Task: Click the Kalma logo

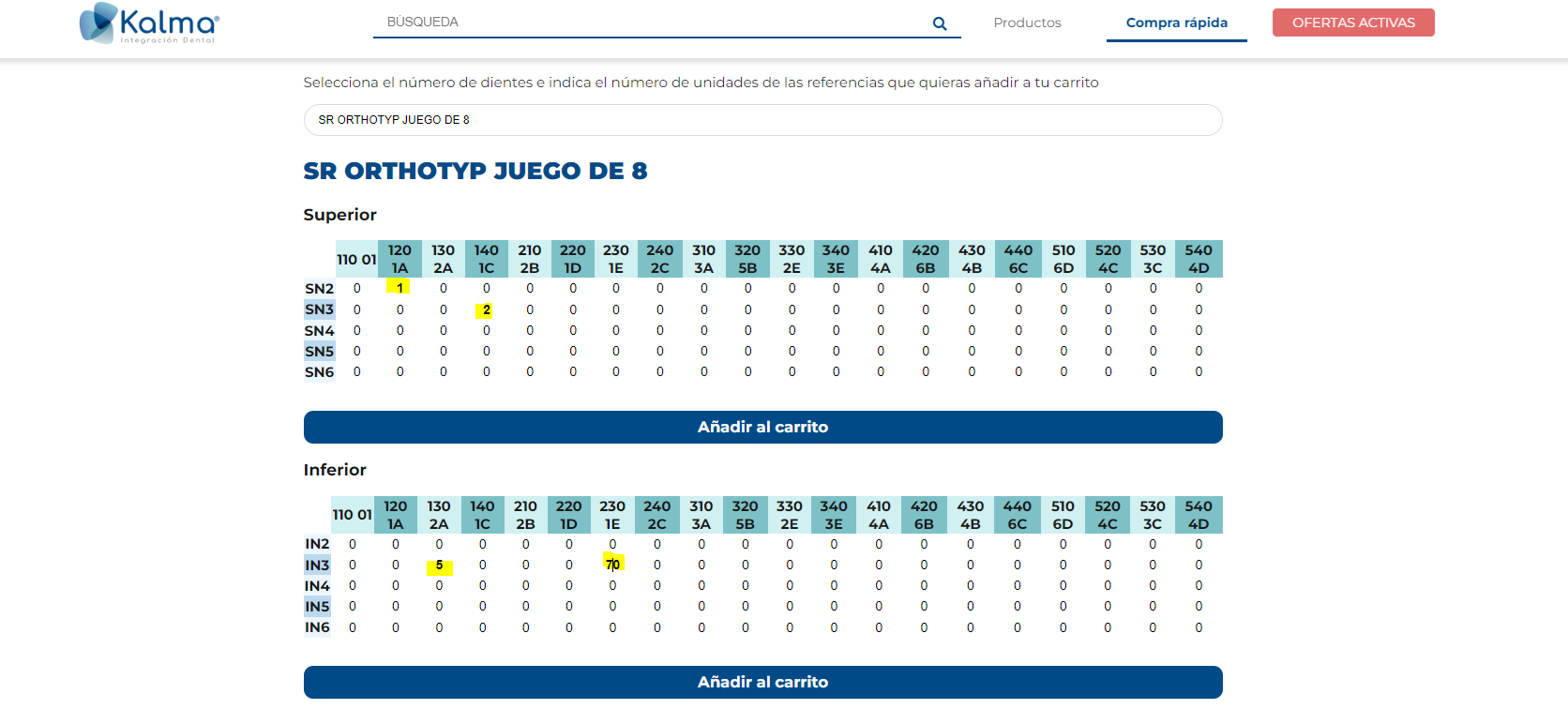Action: pos(149,23)
